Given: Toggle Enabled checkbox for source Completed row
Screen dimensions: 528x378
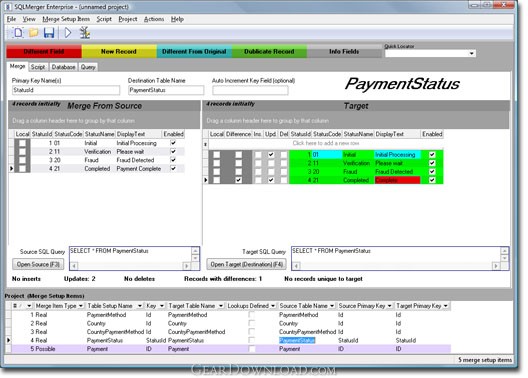Looking at the screenshot, I should click(173, 168).
